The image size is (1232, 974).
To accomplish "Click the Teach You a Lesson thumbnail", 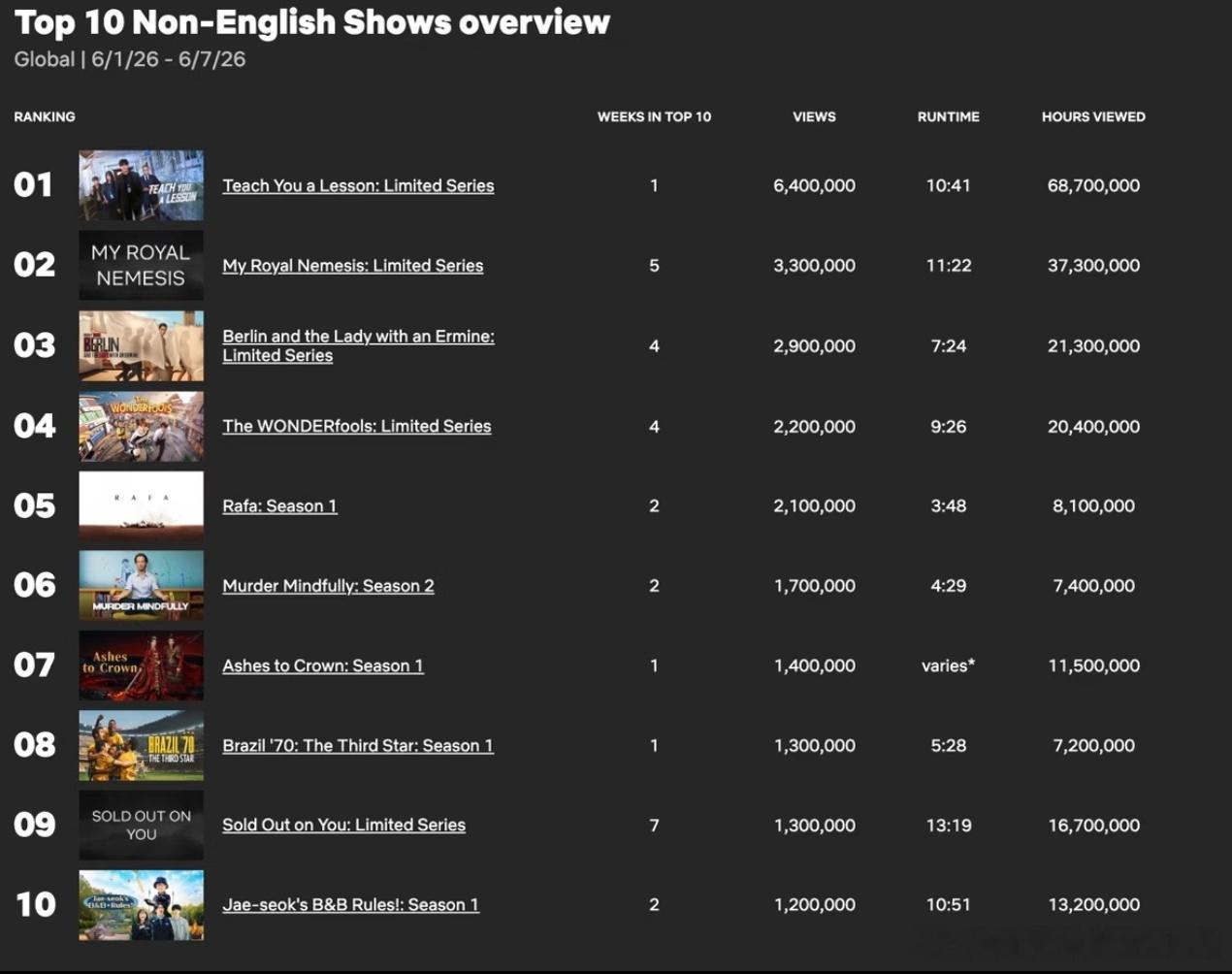I will coord(141,185).
